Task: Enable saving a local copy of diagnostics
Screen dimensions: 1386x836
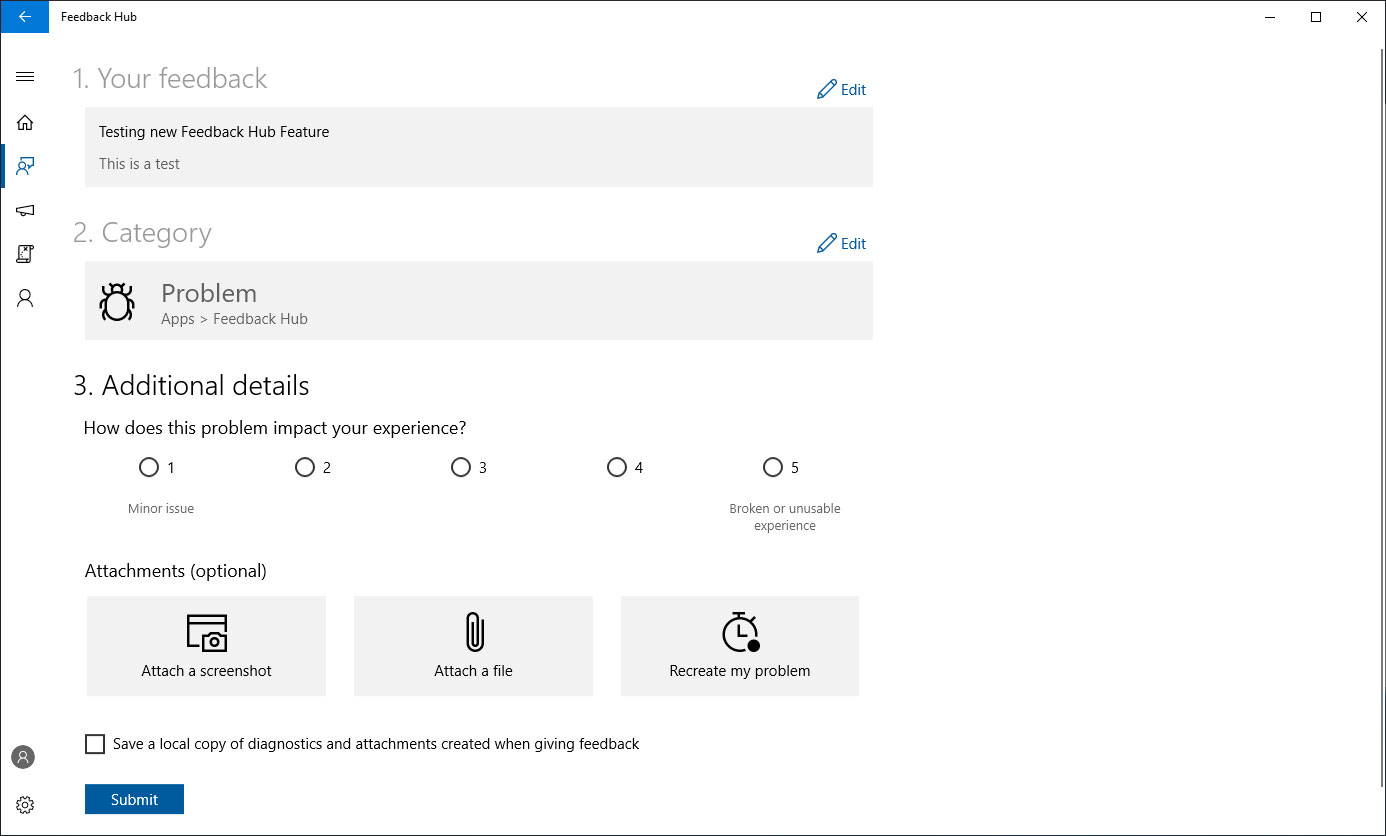Action: pyautogui.click(x=95, y=744)
